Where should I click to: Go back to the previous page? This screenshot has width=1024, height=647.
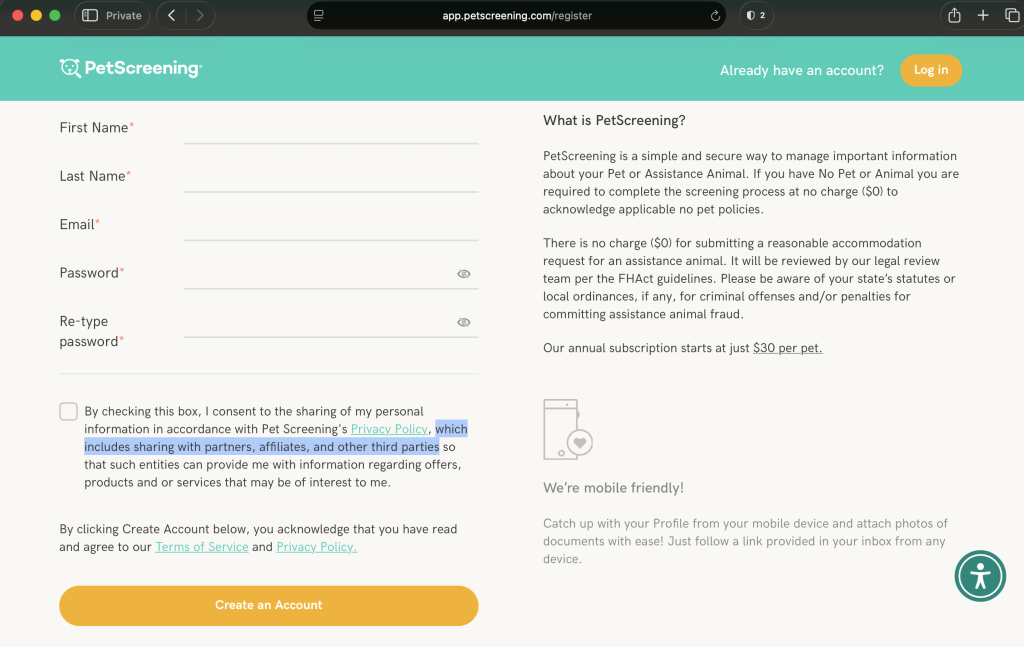pyautogui.click(x=172, y=15)
